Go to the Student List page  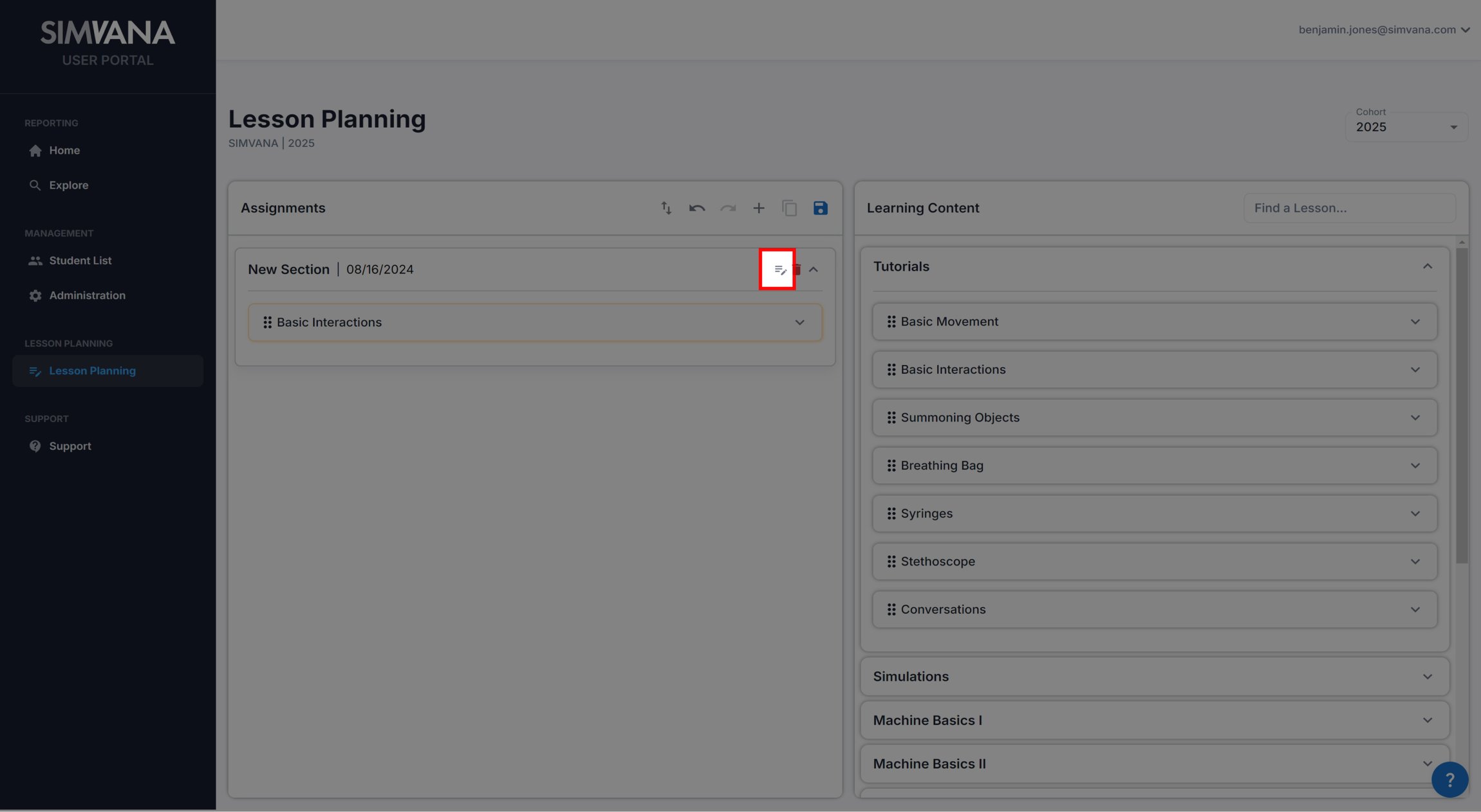click(x=80, y=261)
